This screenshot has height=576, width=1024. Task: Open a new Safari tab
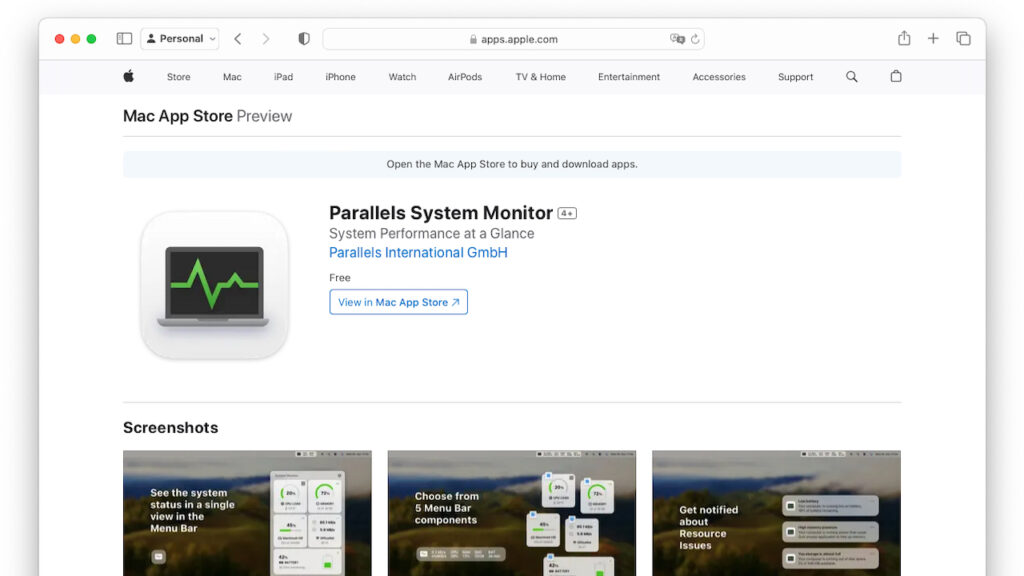pos(933,38)
